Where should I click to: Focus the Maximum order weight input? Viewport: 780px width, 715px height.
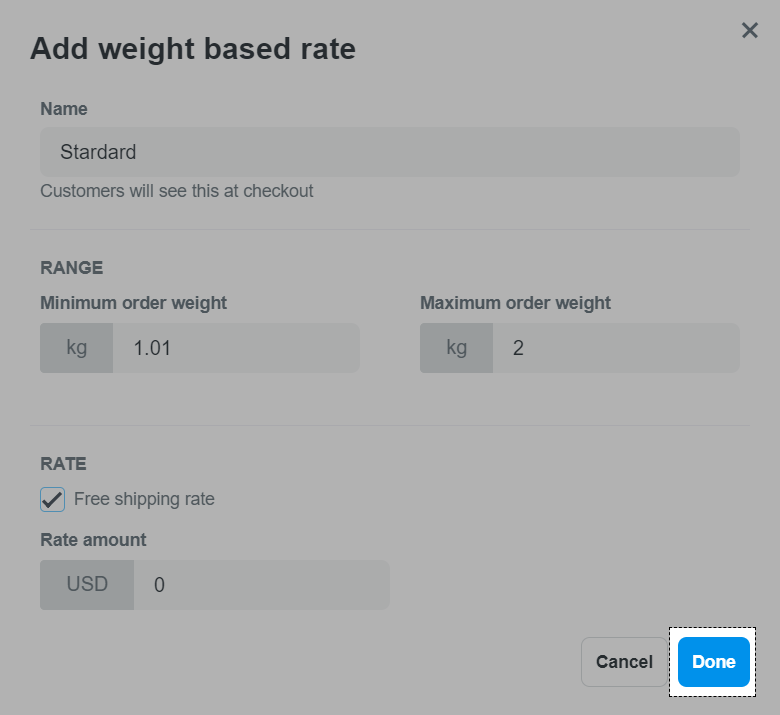click(615, 348)
